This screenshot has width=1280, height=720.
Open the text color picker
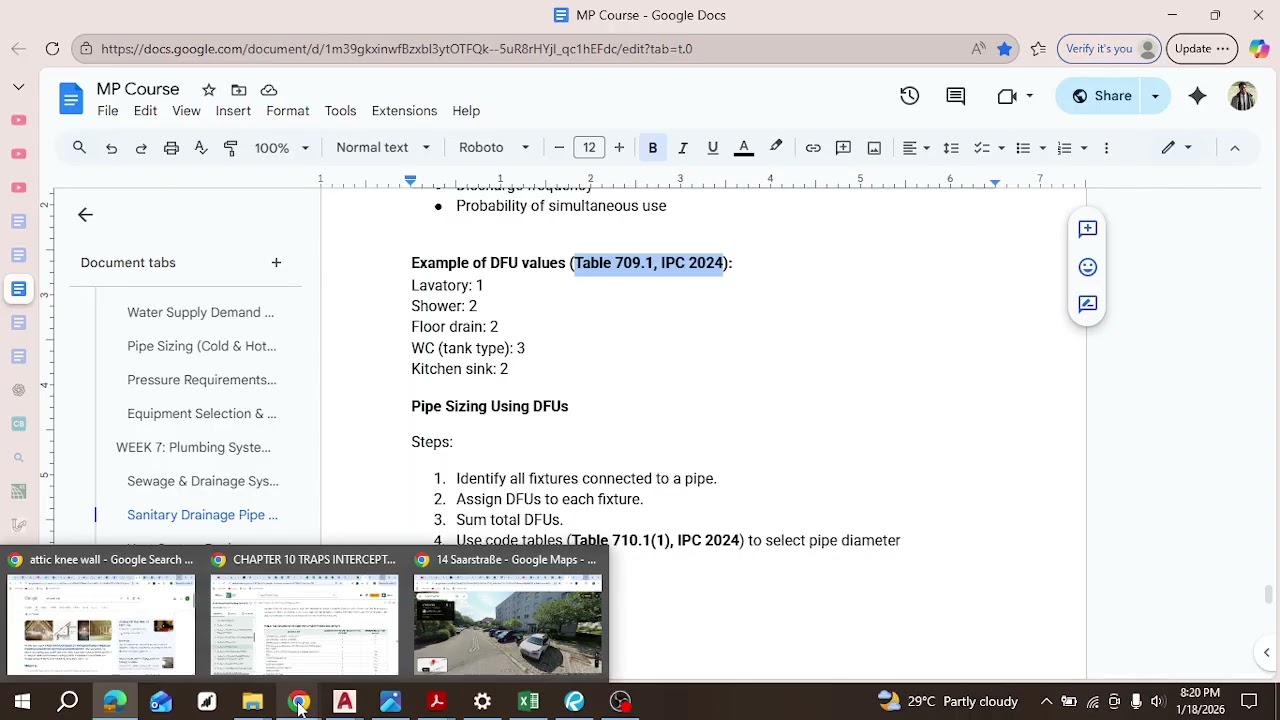[744, 148]
